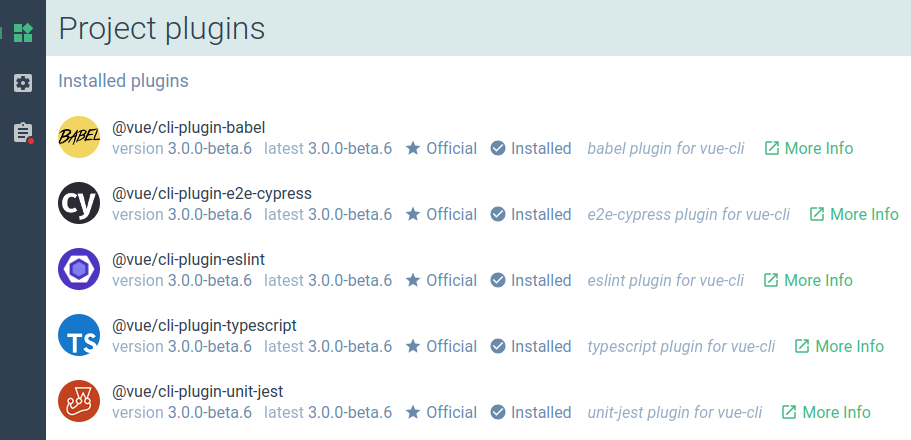911x440 pixels.
Task: Open the Tasks clipboard icon in sidebar
Action: click(x=23, y=133)
